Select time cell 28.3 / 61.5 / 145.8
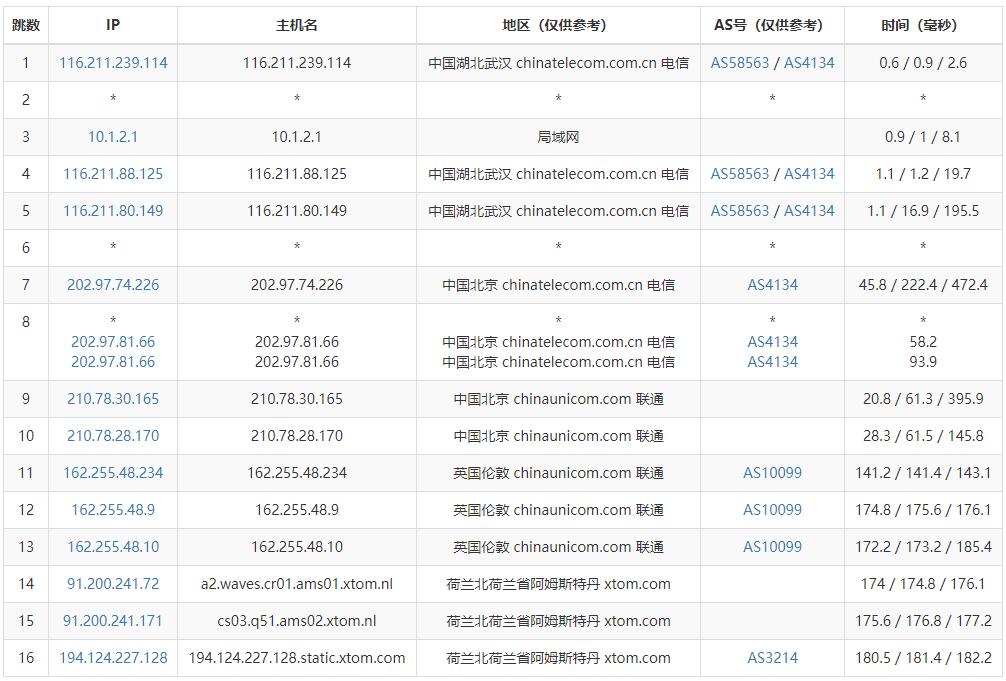1006x681 pixels. [923, 436]
